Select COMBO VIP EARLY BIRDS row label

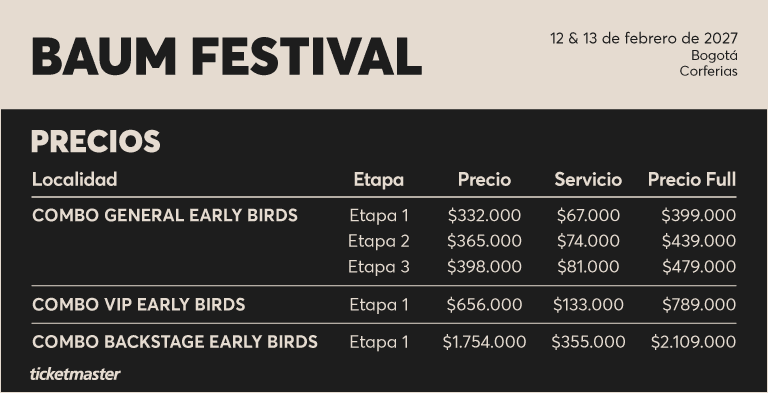point(139,305)
